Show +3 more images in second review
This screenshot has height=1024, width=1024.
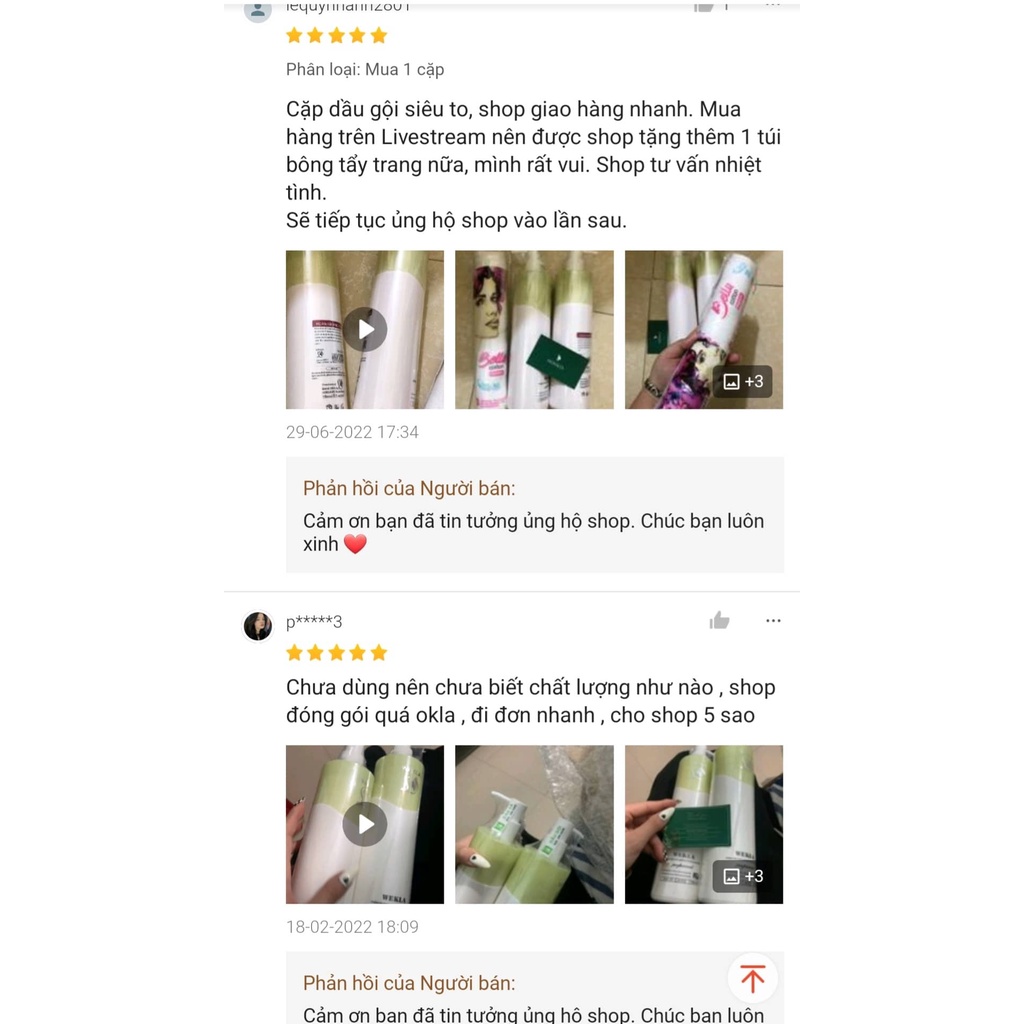[x=743, y=876]
